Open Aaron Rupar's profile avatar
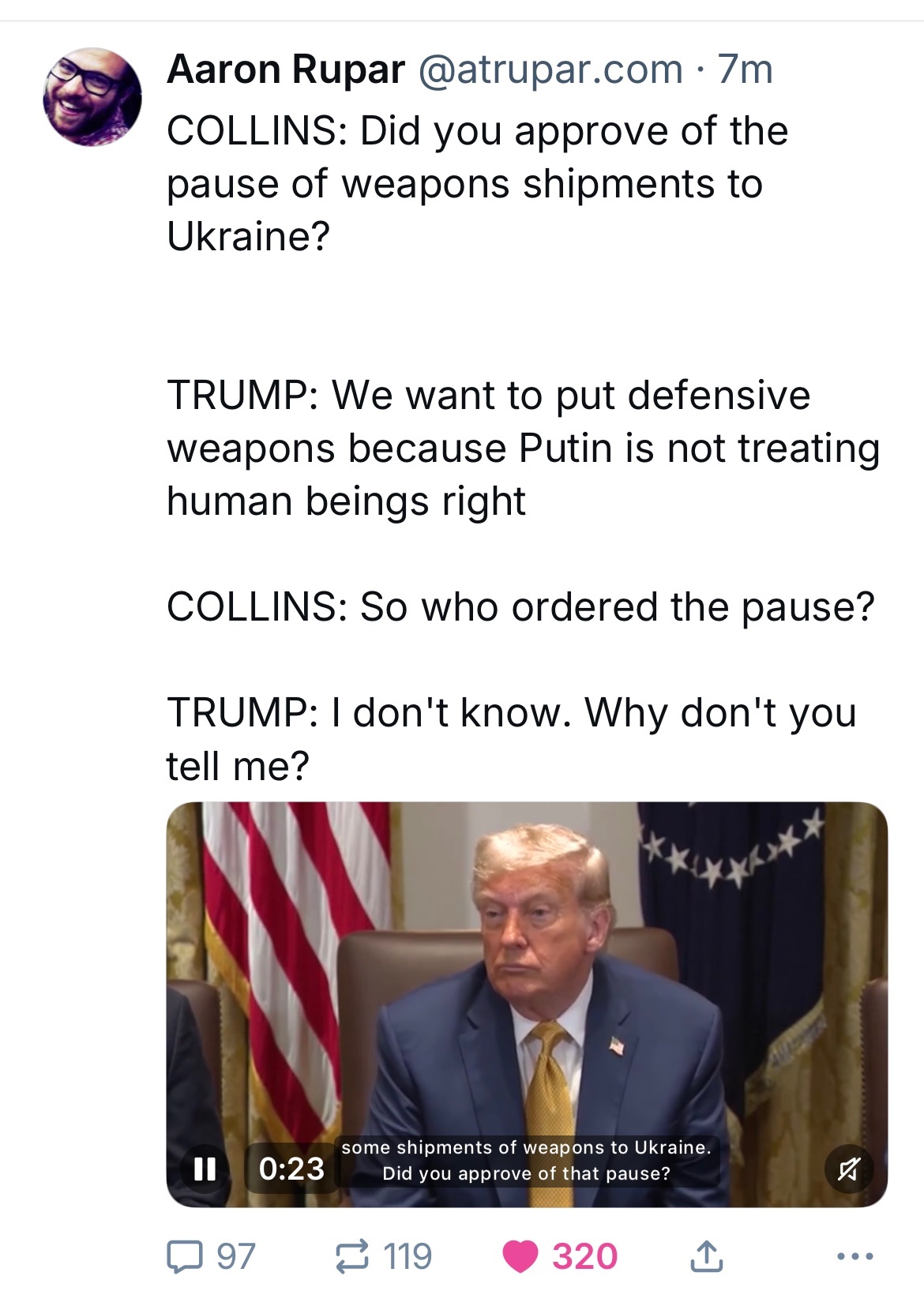This screenshot has height=1291, width=924. pos(92,97)
